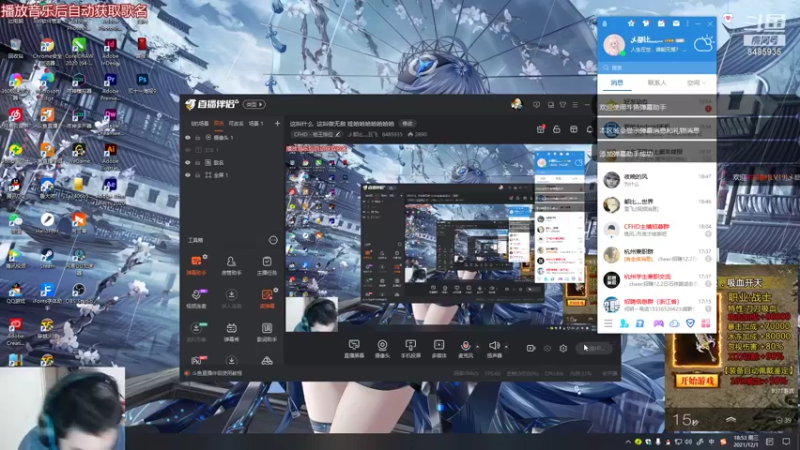
Task: Open the QQ games controller icon
Action: [659, 323]
